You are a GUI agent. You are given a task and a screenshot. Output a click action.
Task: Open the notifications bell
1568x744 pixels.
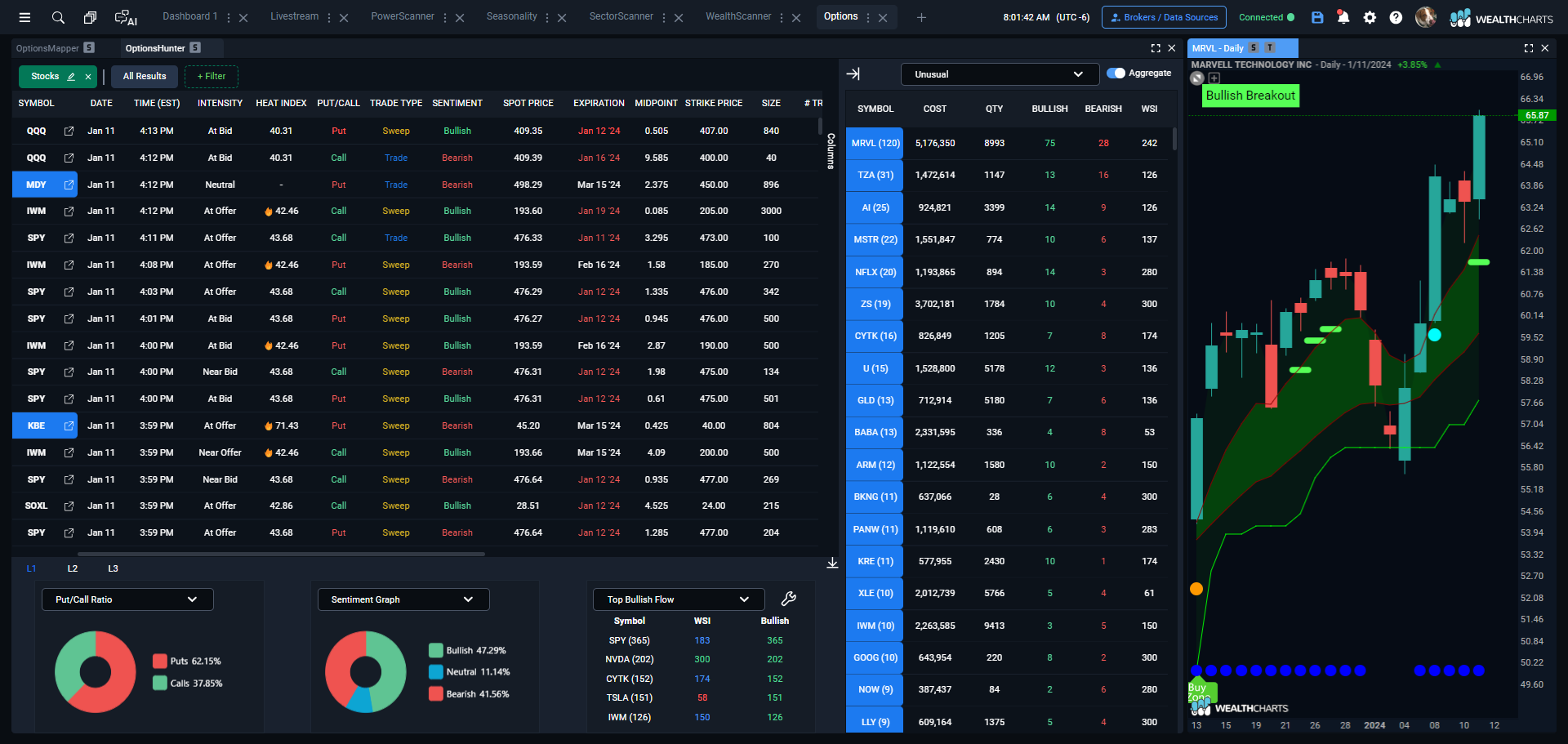[x=1343, y=17]
